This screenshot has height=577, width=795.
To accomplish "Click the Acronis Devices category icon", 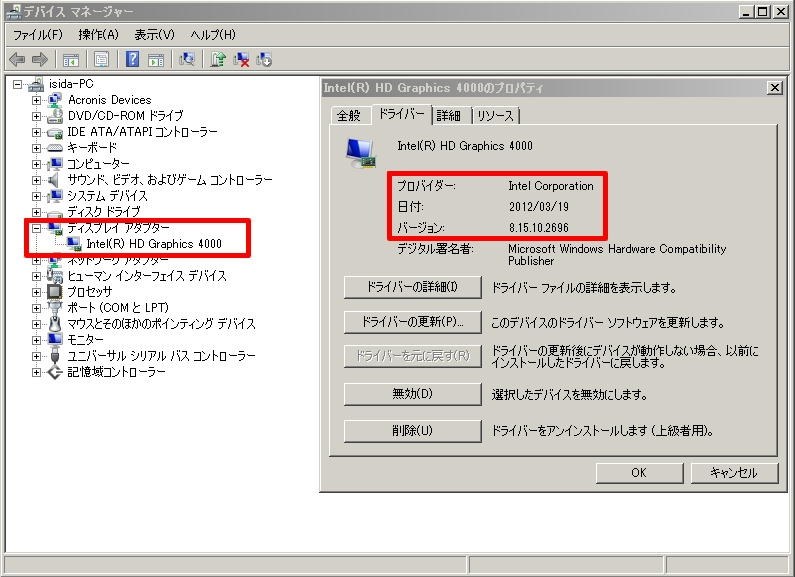I will [x=55, y=100].
